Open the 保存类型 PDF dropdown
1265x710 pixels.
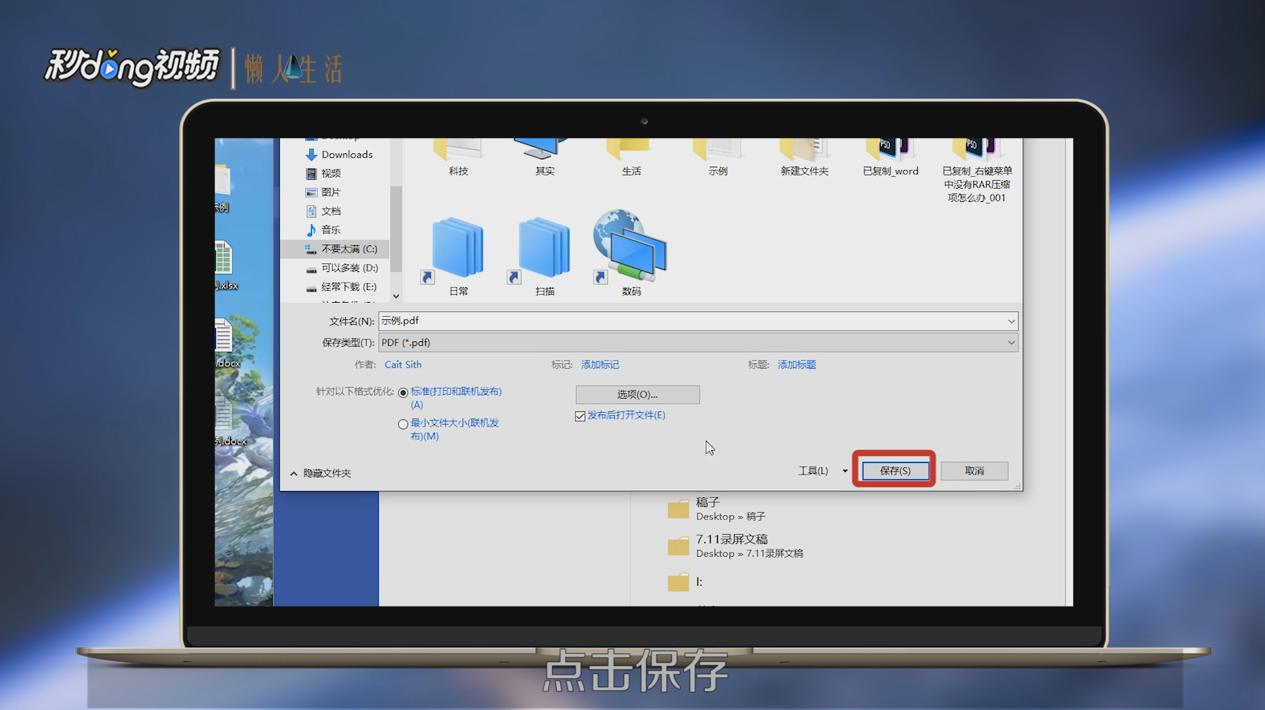(x=698, y=343)
